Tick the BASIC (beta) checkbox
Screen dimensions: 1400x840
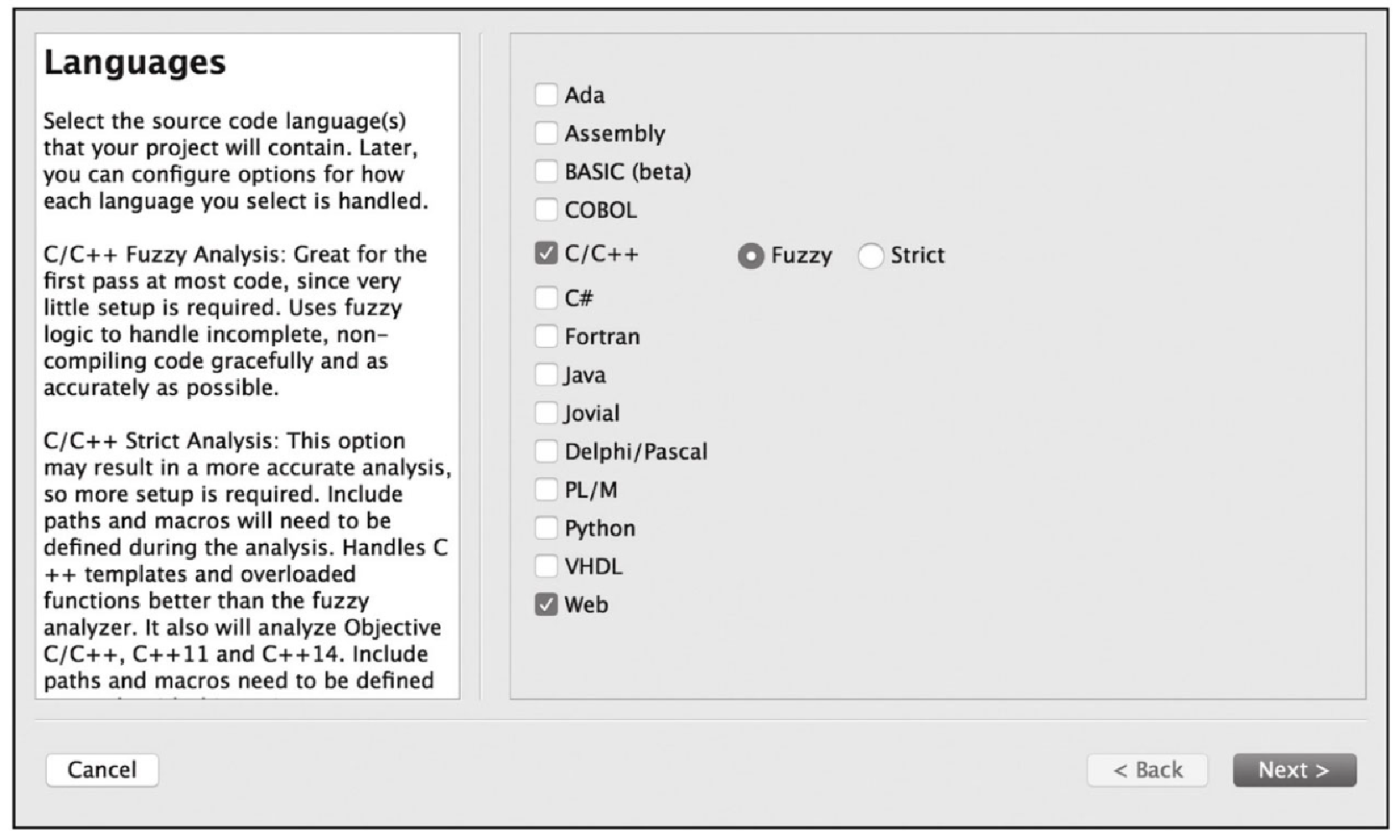pyautogui.click(x=546, y=172)
